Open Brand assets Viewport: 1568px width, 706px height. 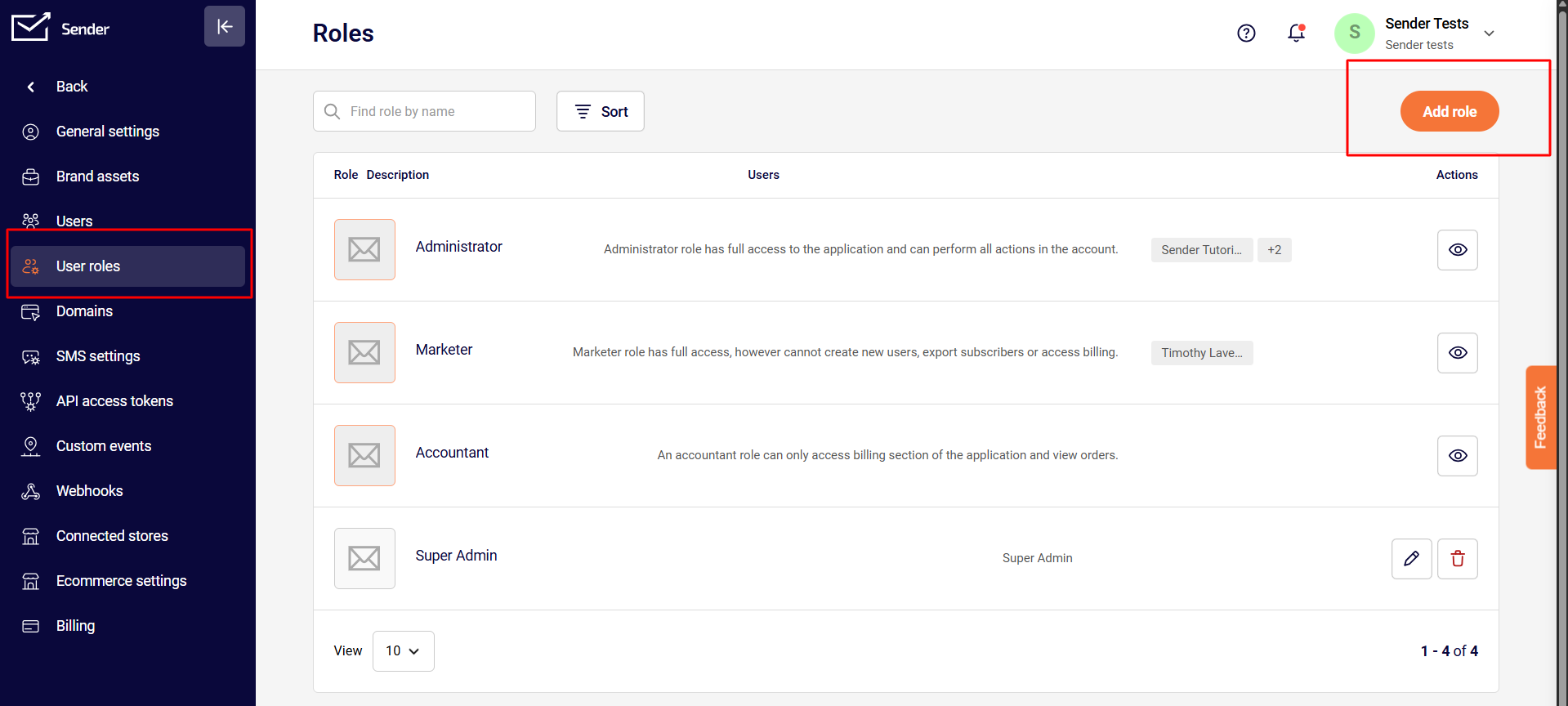[x=127, y=176]
